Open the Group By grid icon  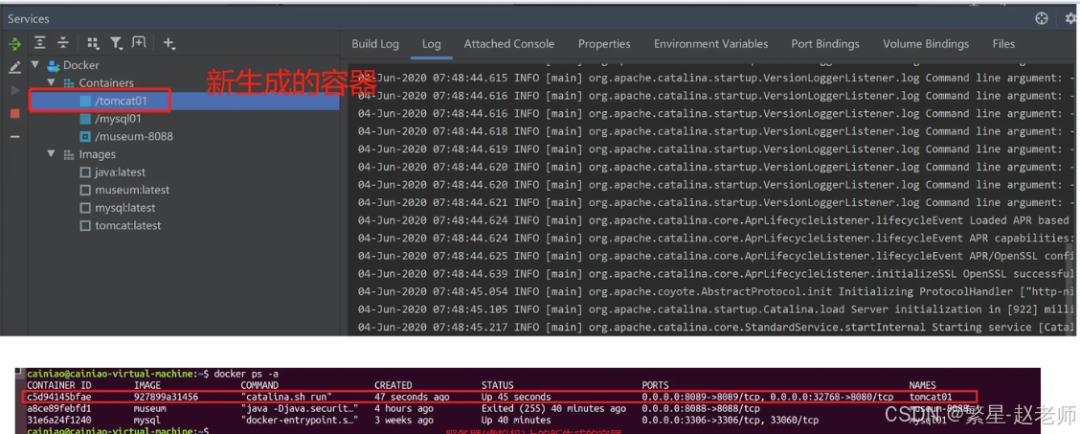(93, 43)
